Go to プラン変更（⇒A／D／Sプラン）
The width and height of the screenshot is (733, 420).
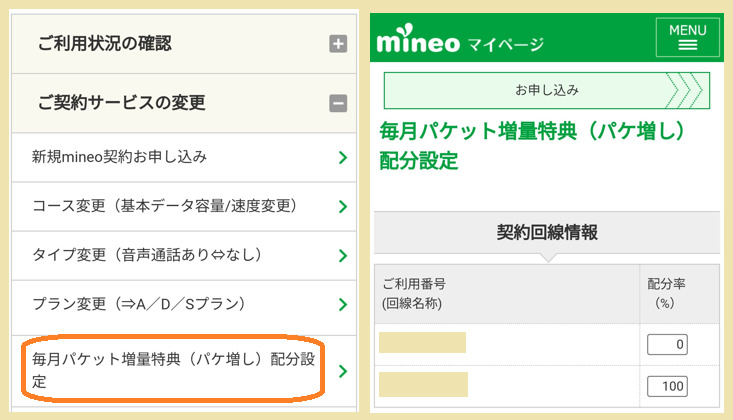click(138, 303)
